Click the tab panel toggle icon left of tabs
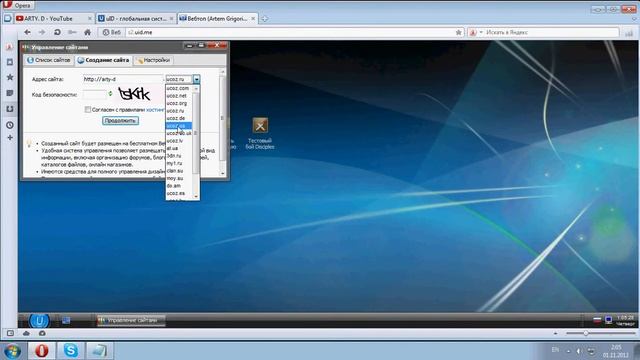 pos(7,19)
